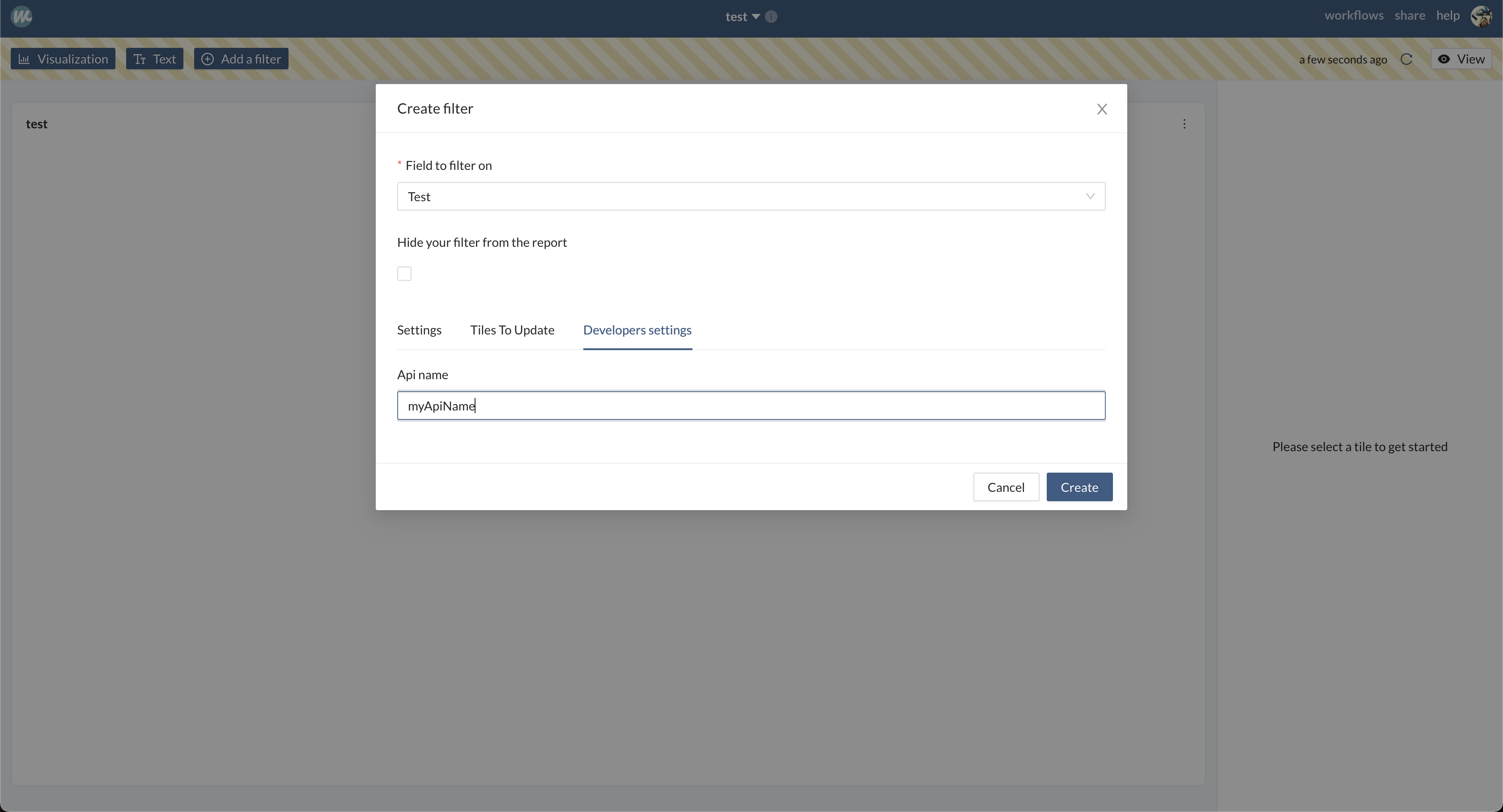This screenshot has height=812, width=1503.
Task: Switch to the Settings tab
Action: click(x=419, y=330)
